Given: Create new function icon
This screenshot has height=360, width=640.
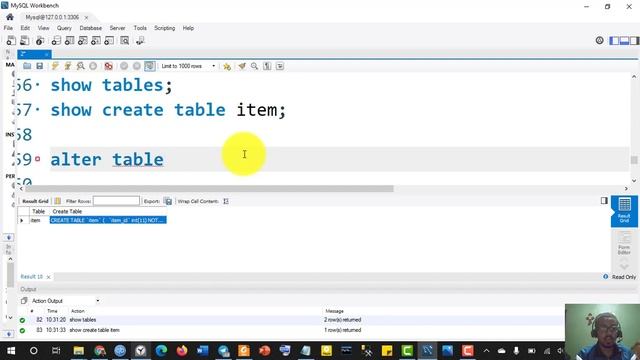Looking at the screenshot, I should 109,40.
